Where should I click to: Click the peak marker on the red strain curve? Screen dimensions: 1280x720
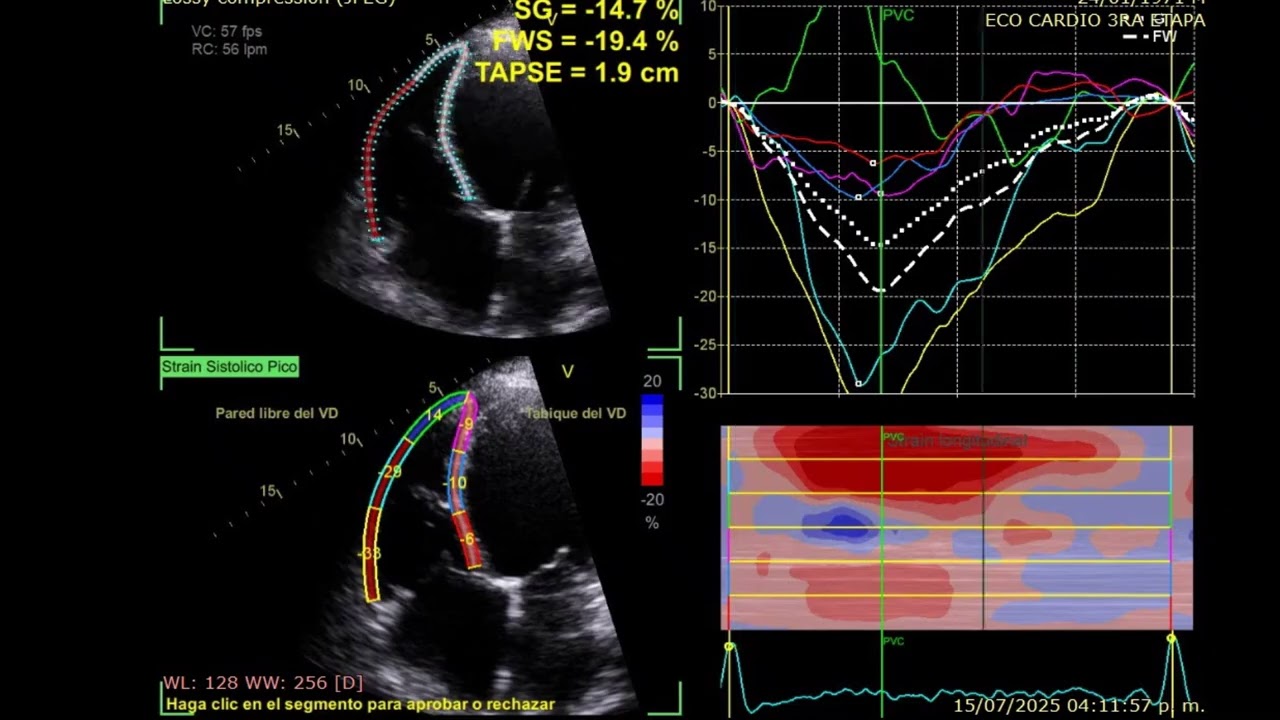click(x=873, y=163)
